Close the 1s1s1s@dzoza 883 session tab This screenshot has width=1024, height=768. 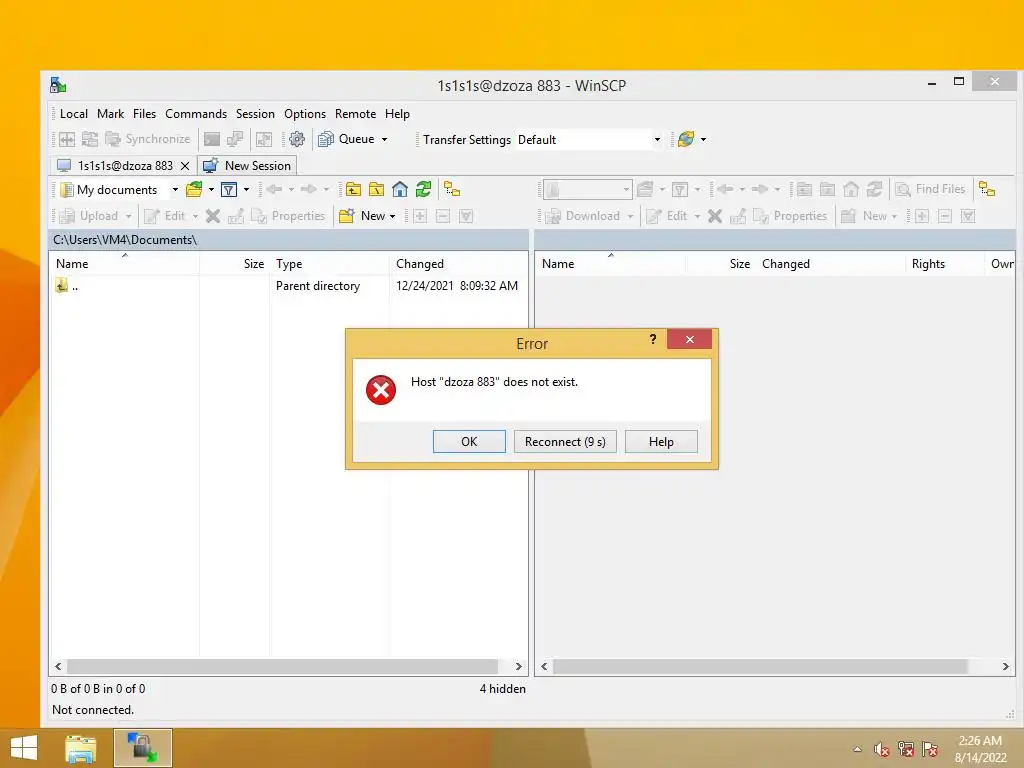(x=185, y=166)
